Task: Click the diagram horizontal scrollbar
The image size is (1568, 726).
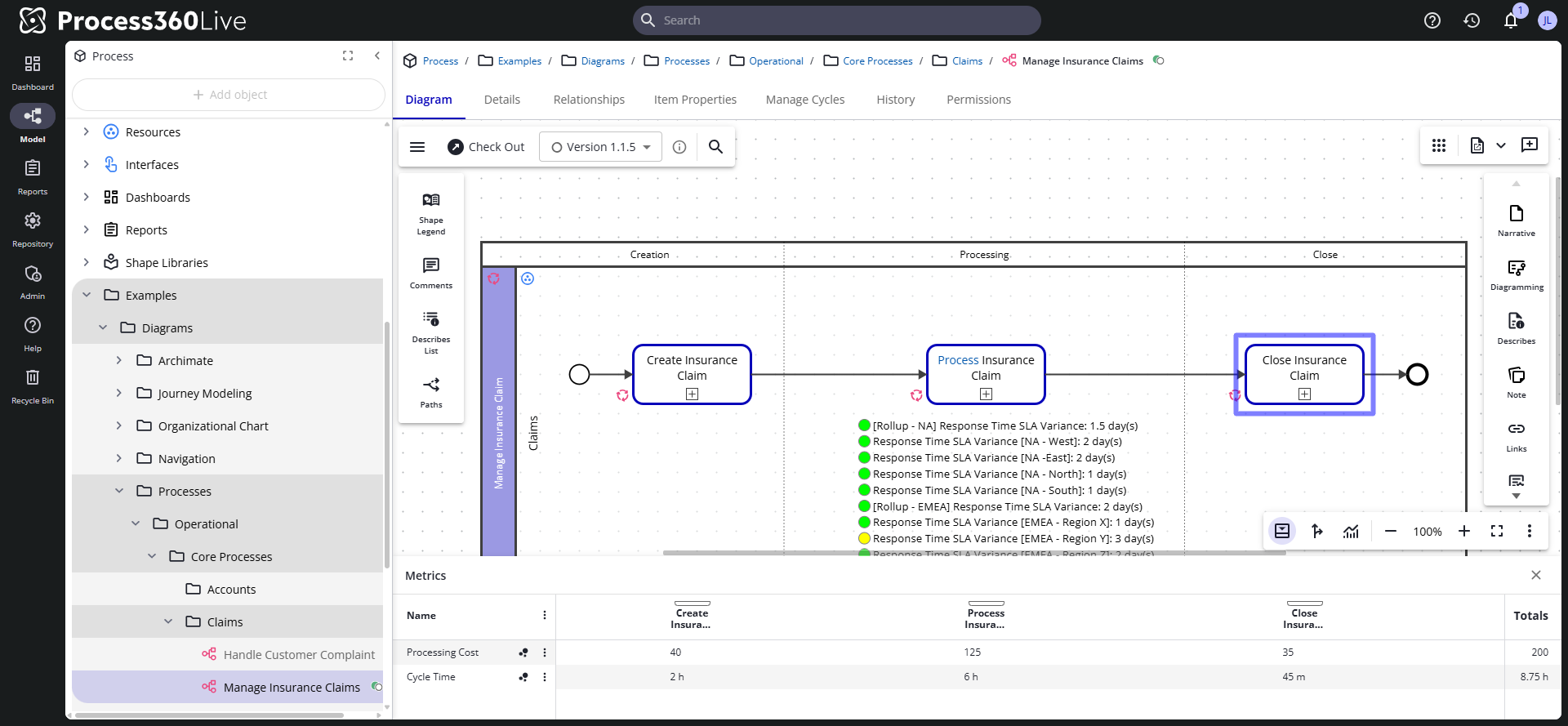Action: pyautogui.click(x=974, y=553)
